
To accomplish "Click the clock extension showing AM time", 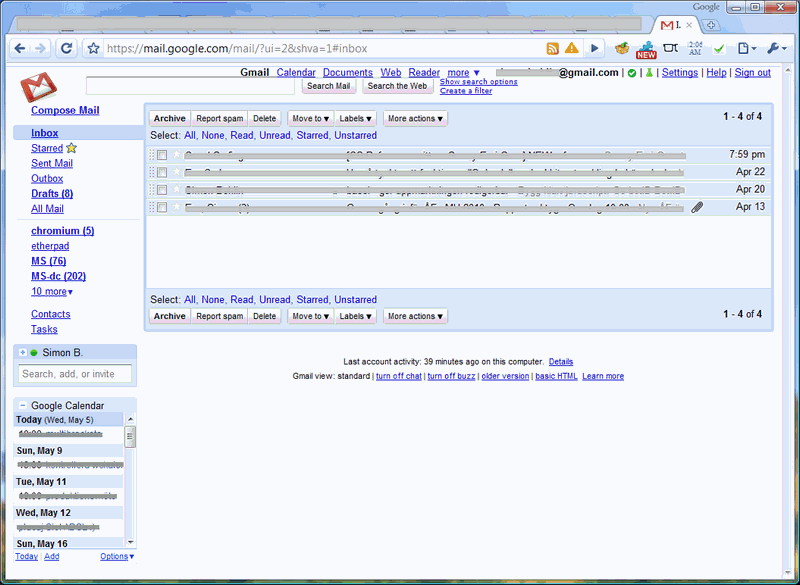I will (695, 48).
